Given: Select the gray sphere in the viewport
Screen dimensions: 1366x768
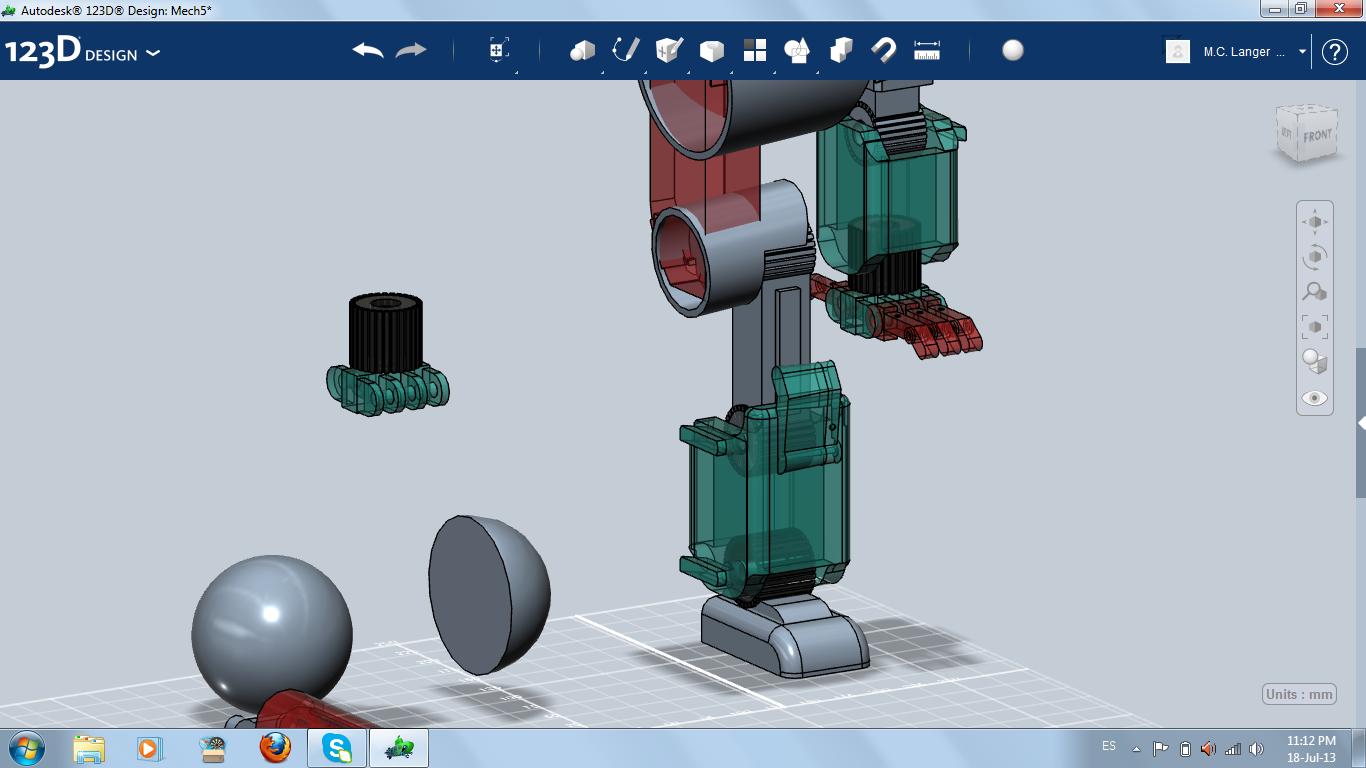Looking at the screenshot, I should pyautogui.click(x=272, y=633).
